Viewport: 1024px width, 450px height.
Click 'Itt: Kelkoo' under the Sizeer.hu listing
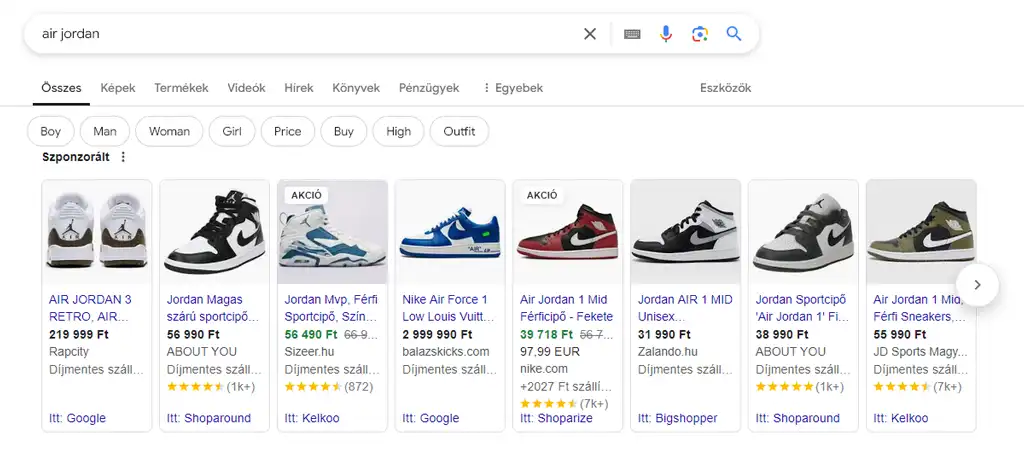pyautogui.click(x=312, y=418)
